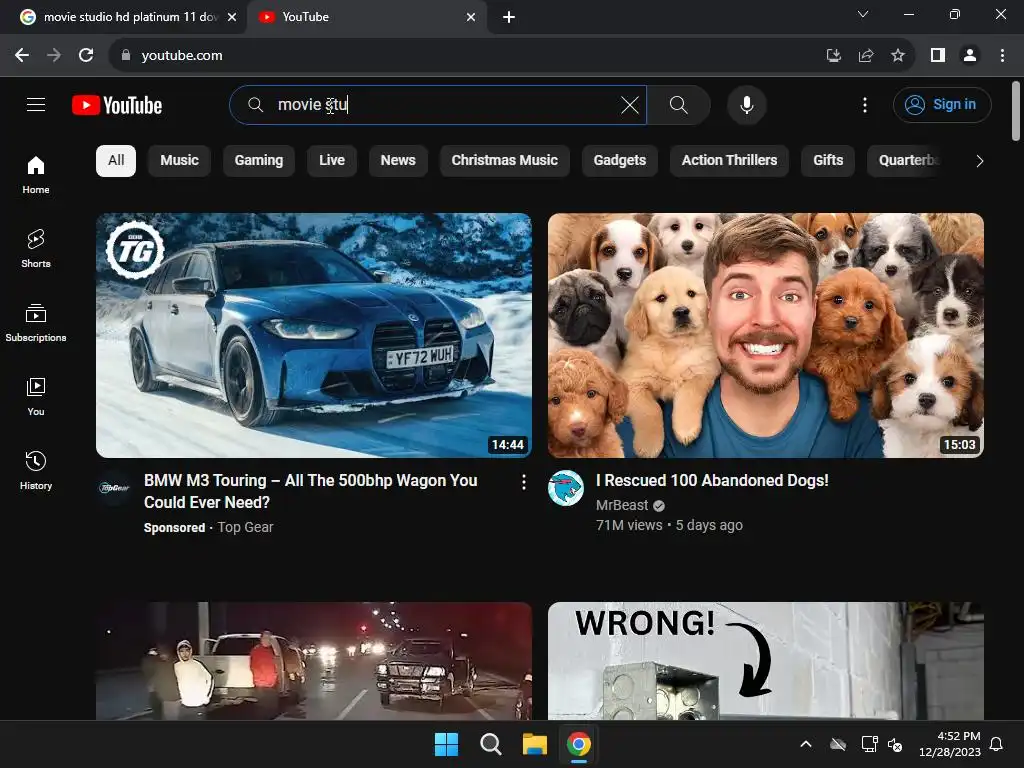
Task: Clear the search text with X
Action: 630,104
